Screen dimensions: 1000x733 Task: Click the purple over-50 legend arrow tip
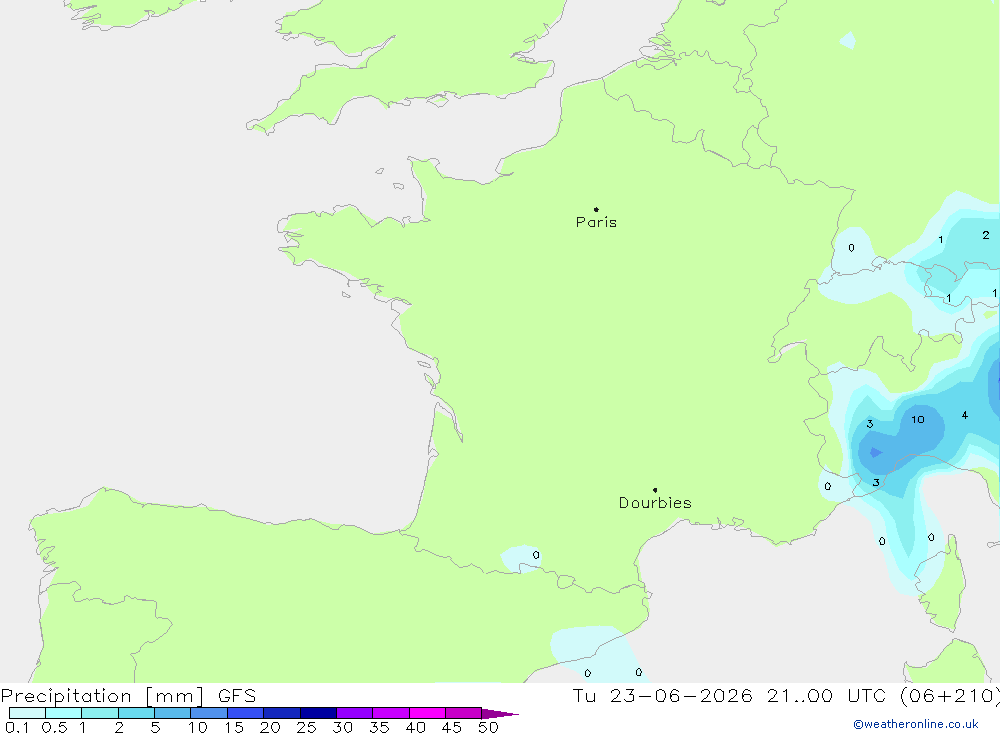pyautogui.click(x=501, y=714)
